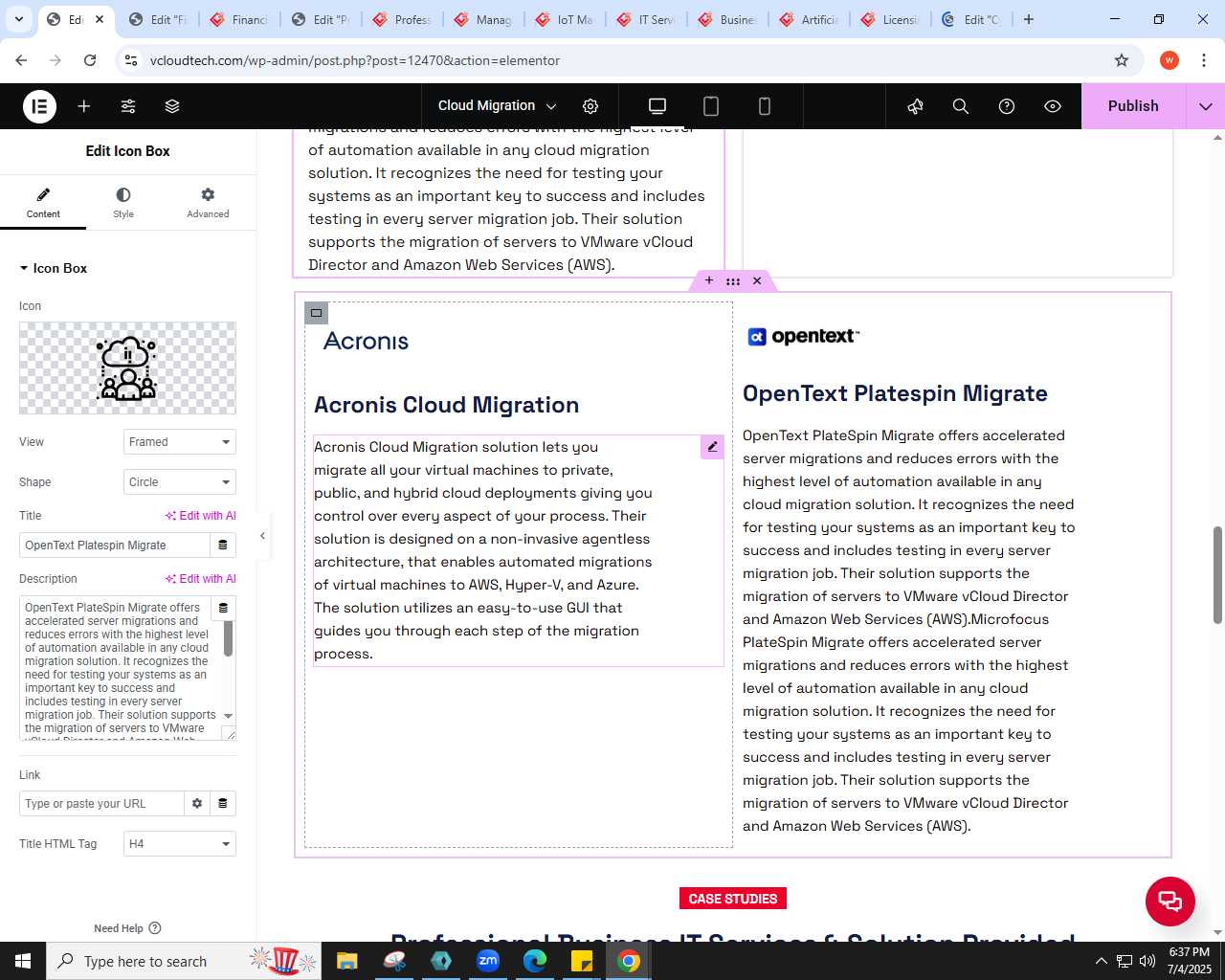Switch to the Content tab
The height and width of the screenshot is (980, 1225).
pos(43,203)
